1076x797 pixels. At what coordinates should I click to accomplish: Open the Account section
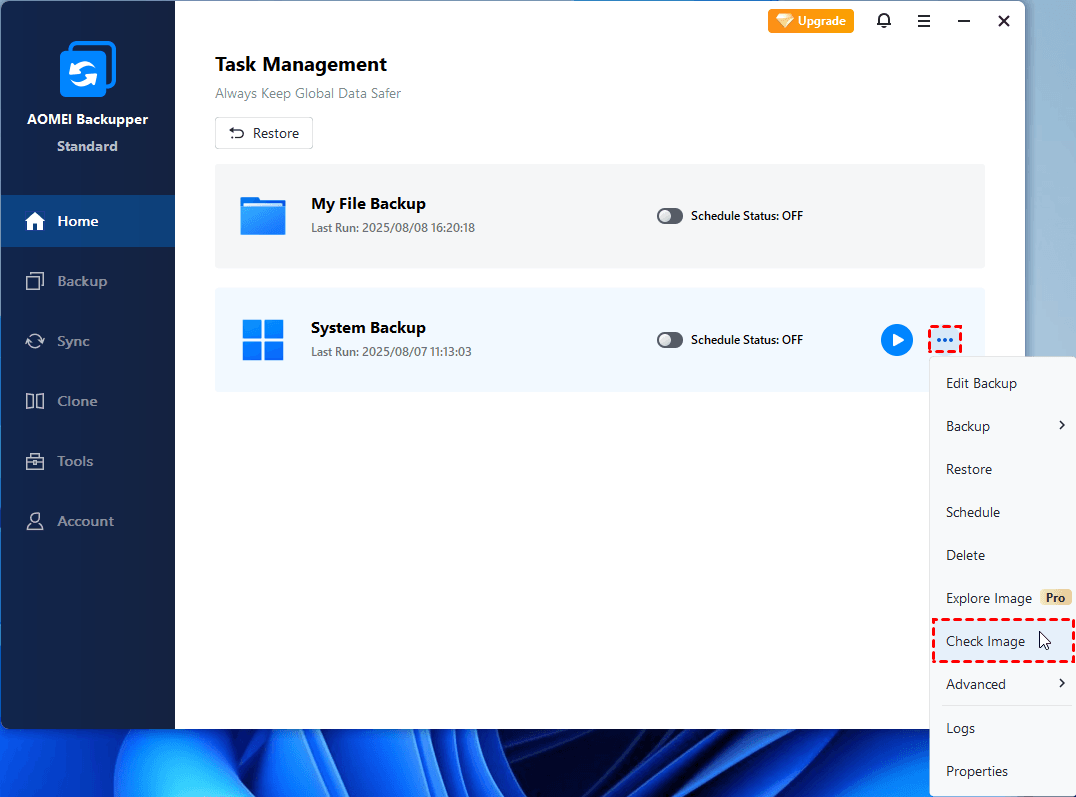coord(88,521)
